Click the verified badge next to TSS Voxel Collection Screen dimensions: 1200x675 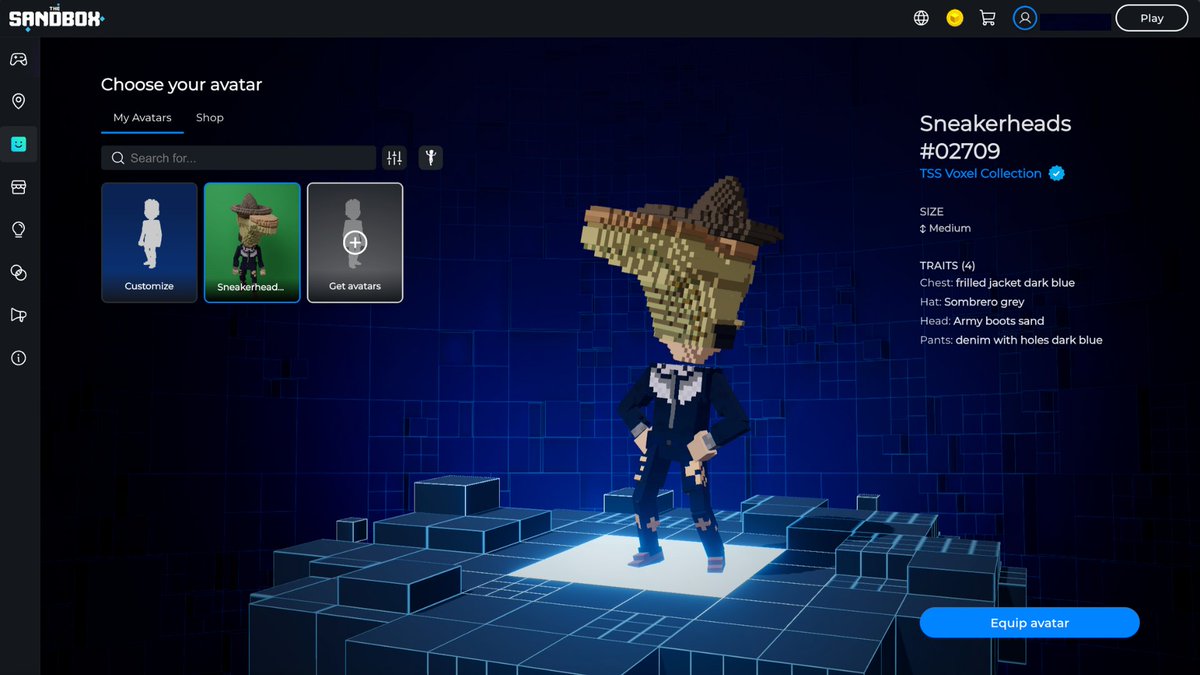[x=1056, y=173]
